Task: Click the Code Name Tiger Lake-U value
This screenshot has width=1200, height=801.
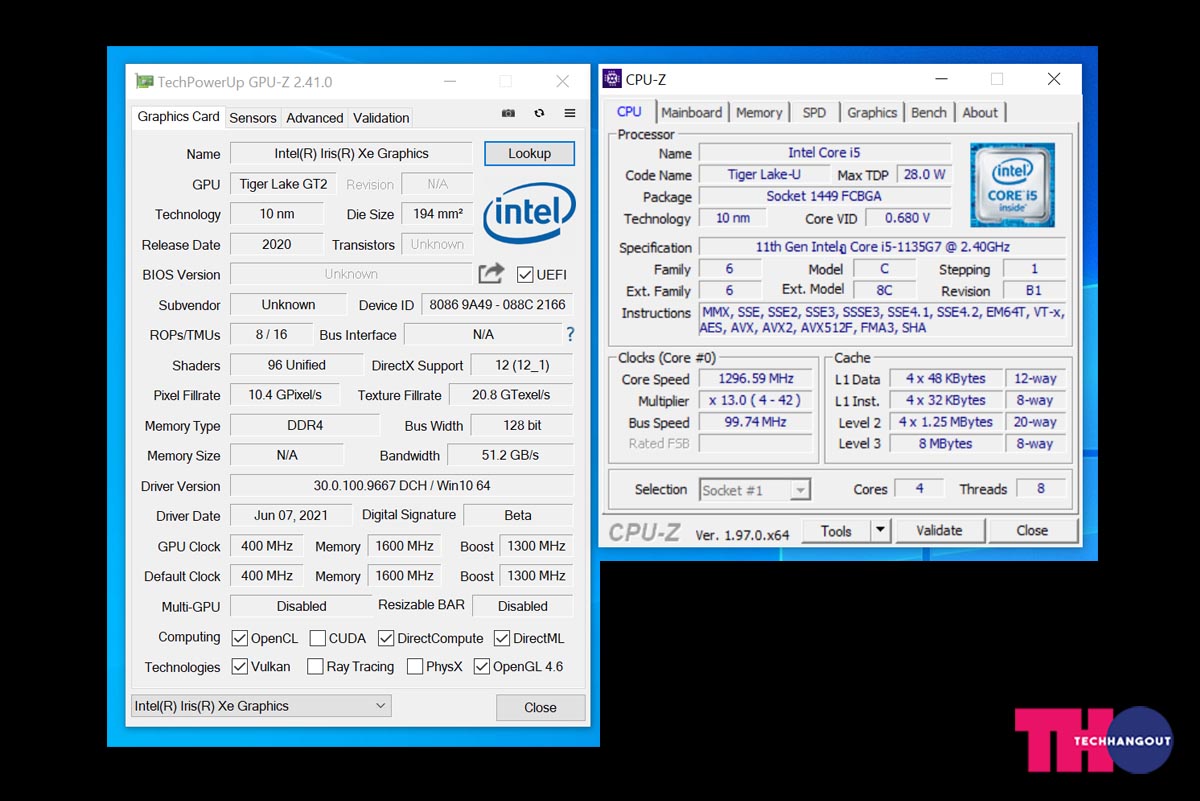Action: click(764, 175)
